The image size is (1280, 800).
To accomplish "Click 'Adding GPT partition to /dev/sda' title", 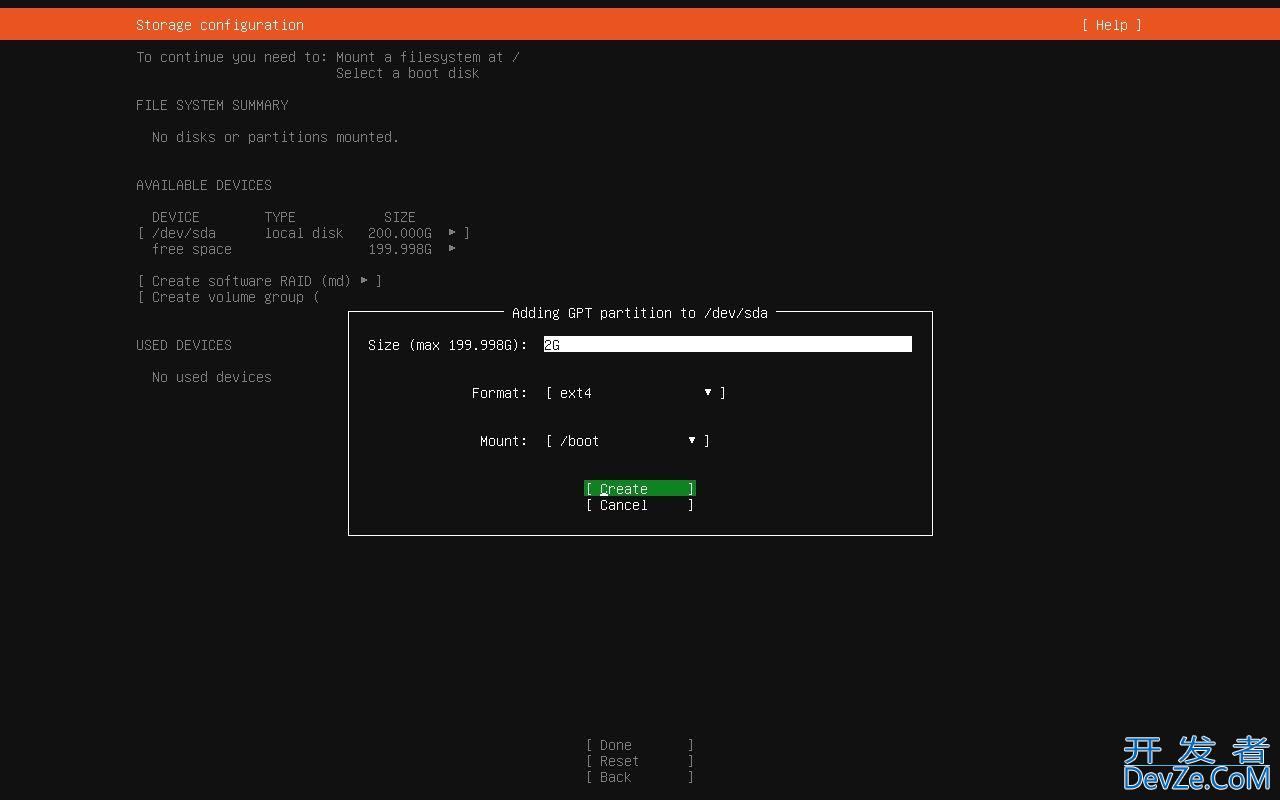I will pos(640,313).
